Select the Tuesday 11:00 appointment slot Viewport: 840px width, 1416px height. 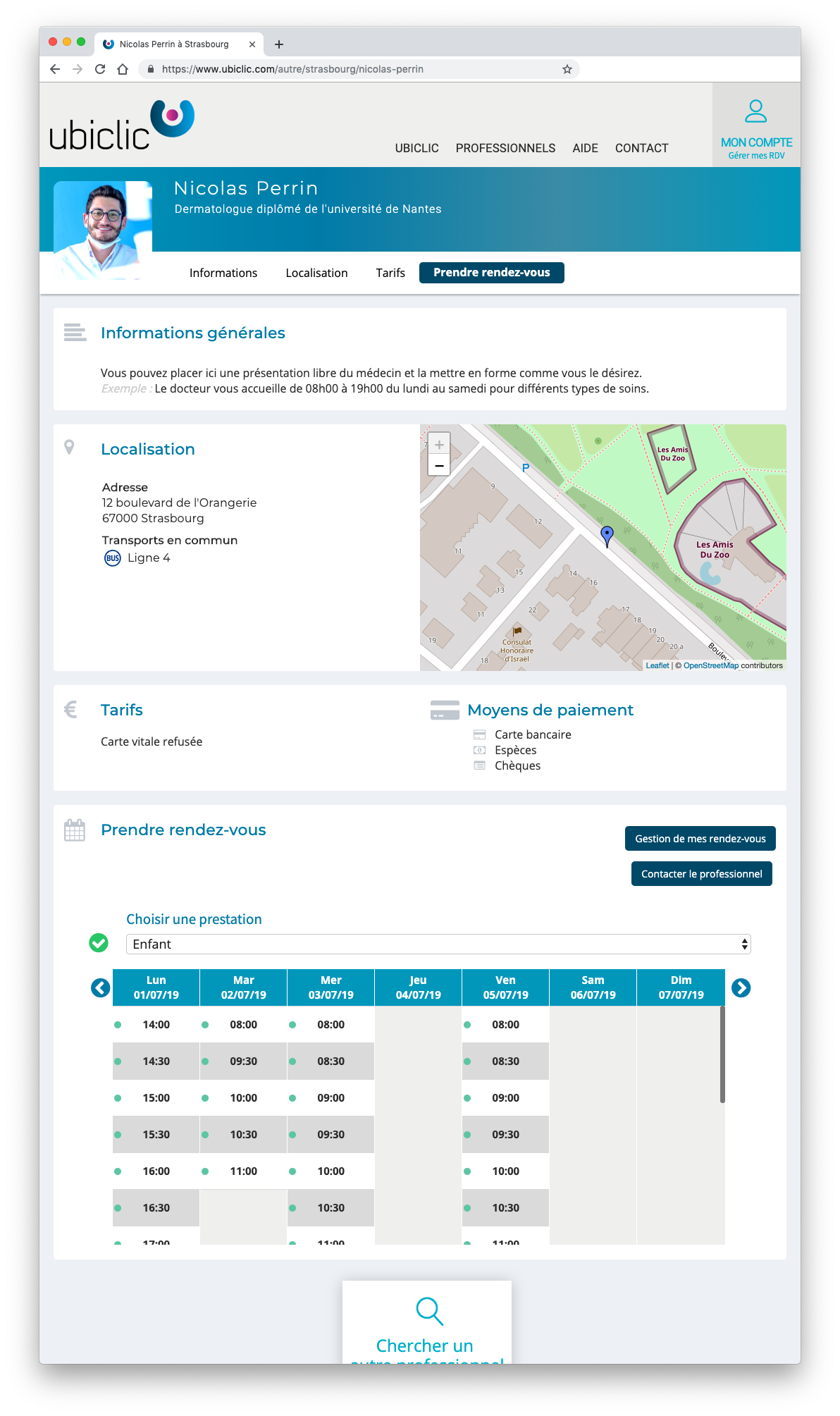(244, 1171)
